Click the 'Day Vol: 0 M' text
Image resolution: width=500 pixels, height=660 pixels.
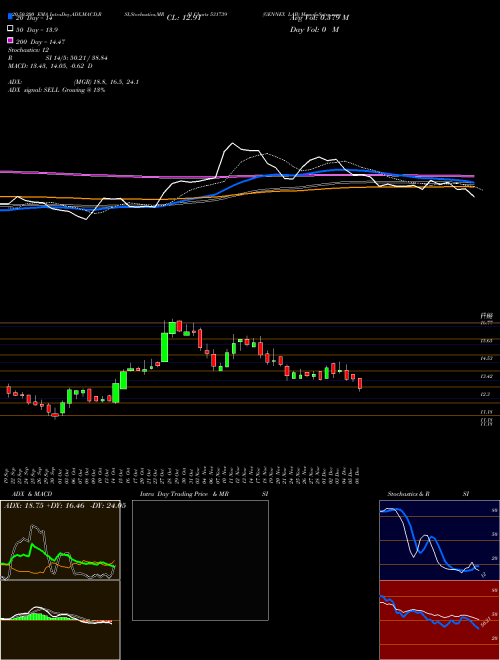(x=314, y=29)
